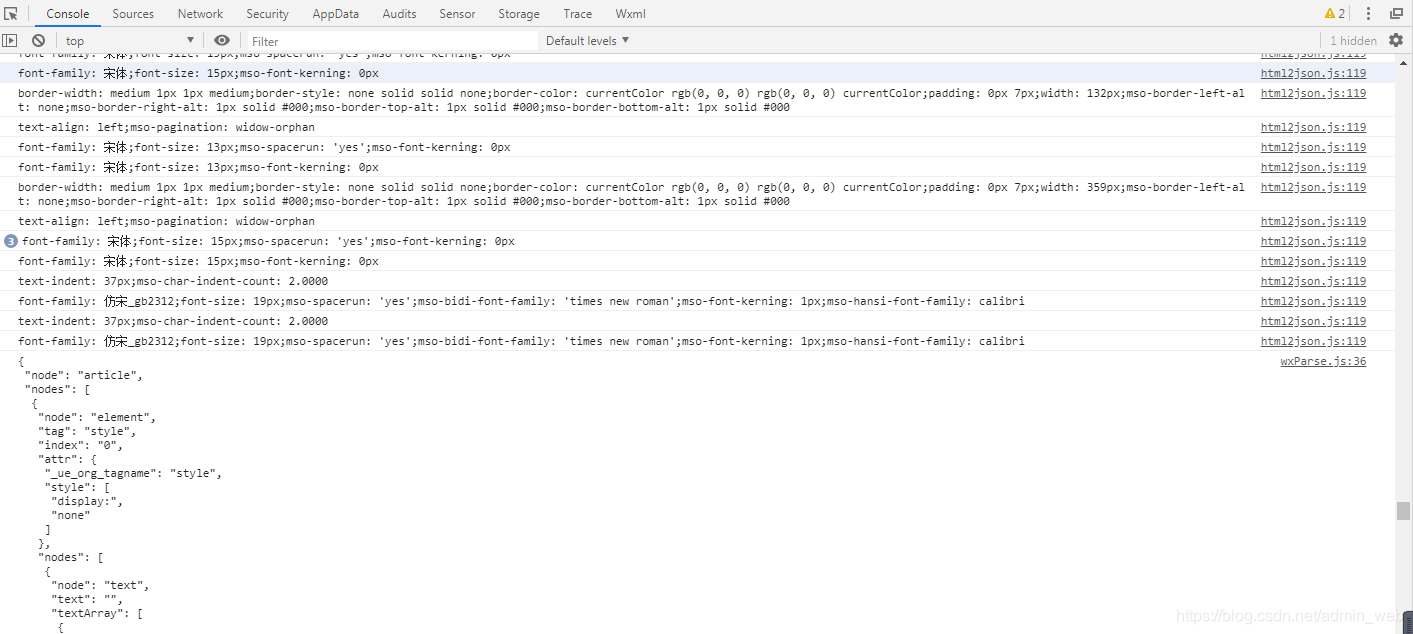Click "_ue_org_tagname": "style" JSON line
1413x634 pixels.
tap(133, 473)
